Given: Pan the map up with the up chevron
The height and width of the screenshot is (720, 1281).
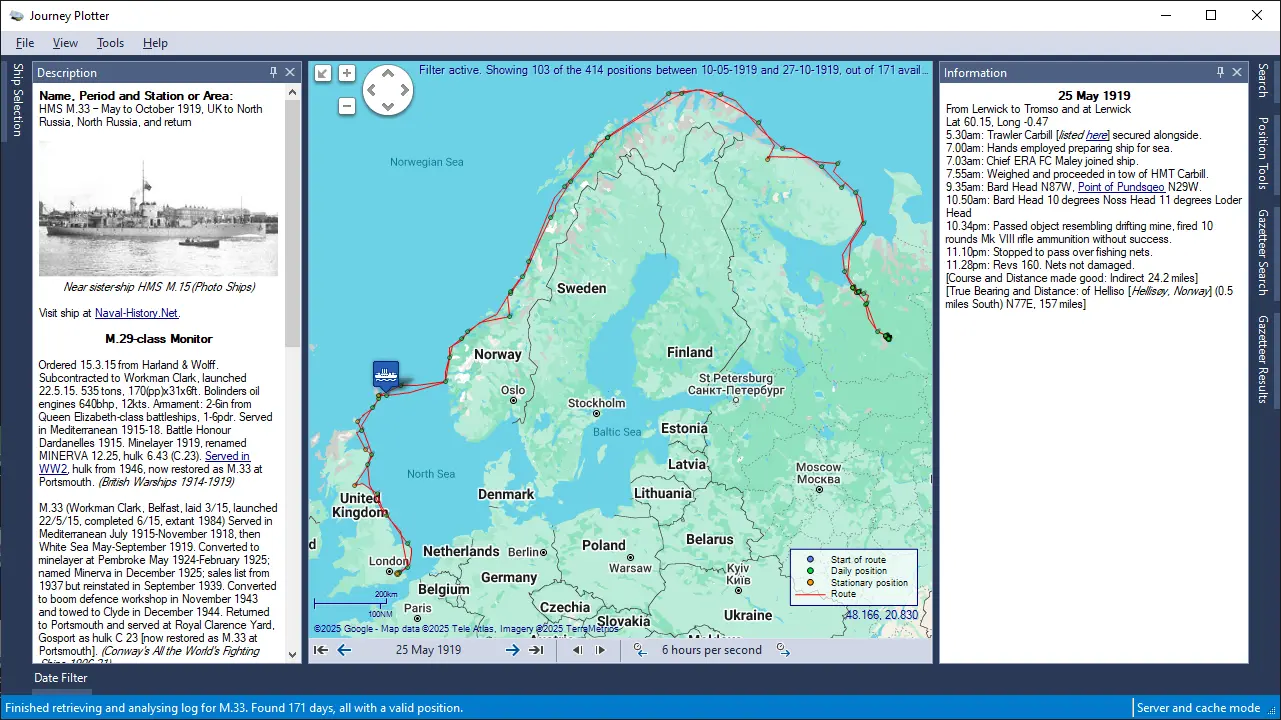Looking at the screenshot, I should coord(387,75).
